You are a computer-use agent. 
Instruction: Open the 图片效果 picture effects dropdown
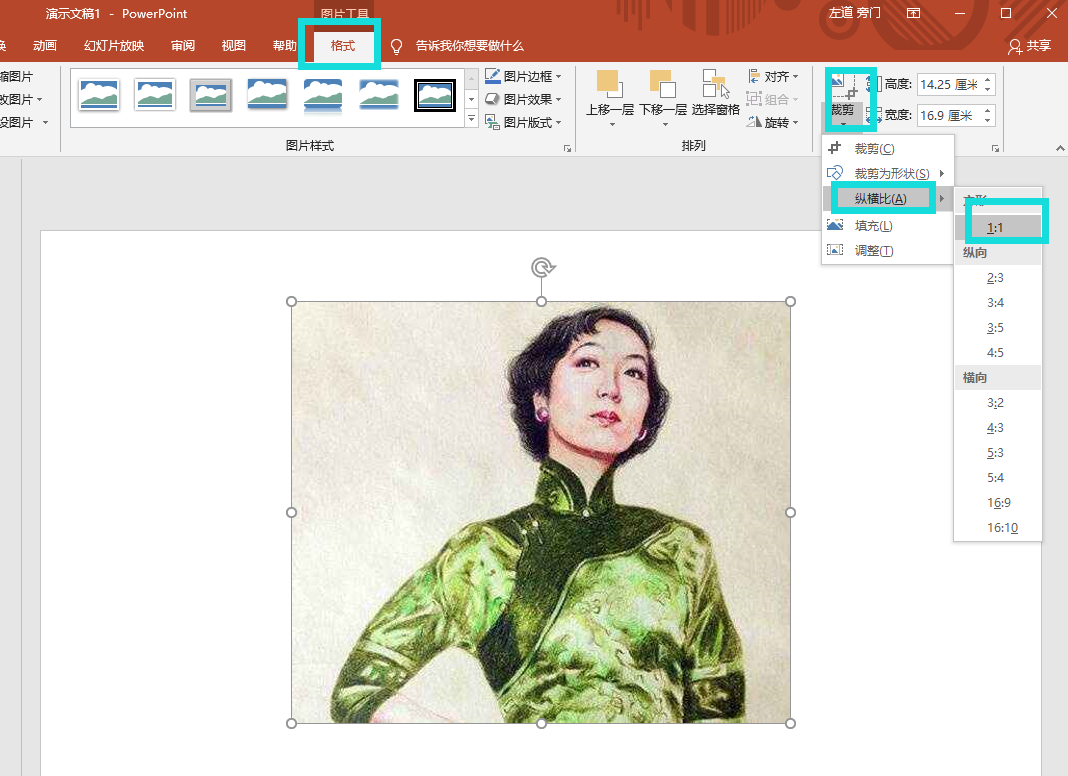coord(522,99)
